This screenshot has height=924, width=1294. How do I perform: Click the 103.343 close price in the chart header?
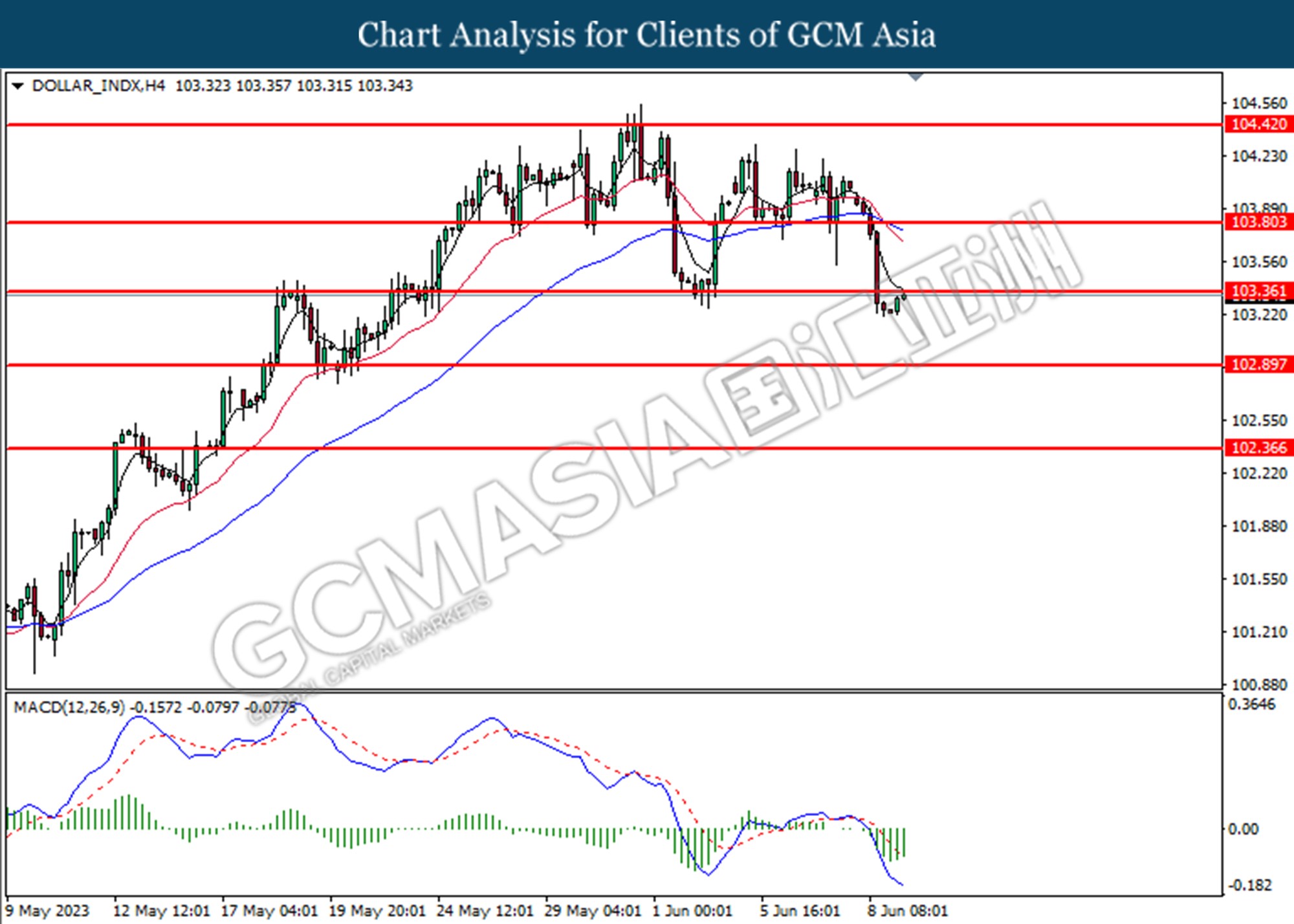pos(385,86)
